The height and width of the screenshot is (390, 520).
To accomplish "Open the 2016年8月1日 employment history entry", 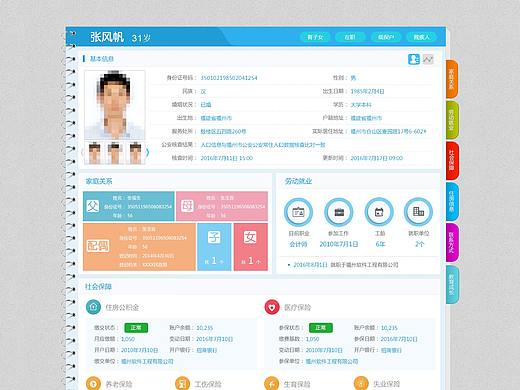I will [x=343, y=265].
